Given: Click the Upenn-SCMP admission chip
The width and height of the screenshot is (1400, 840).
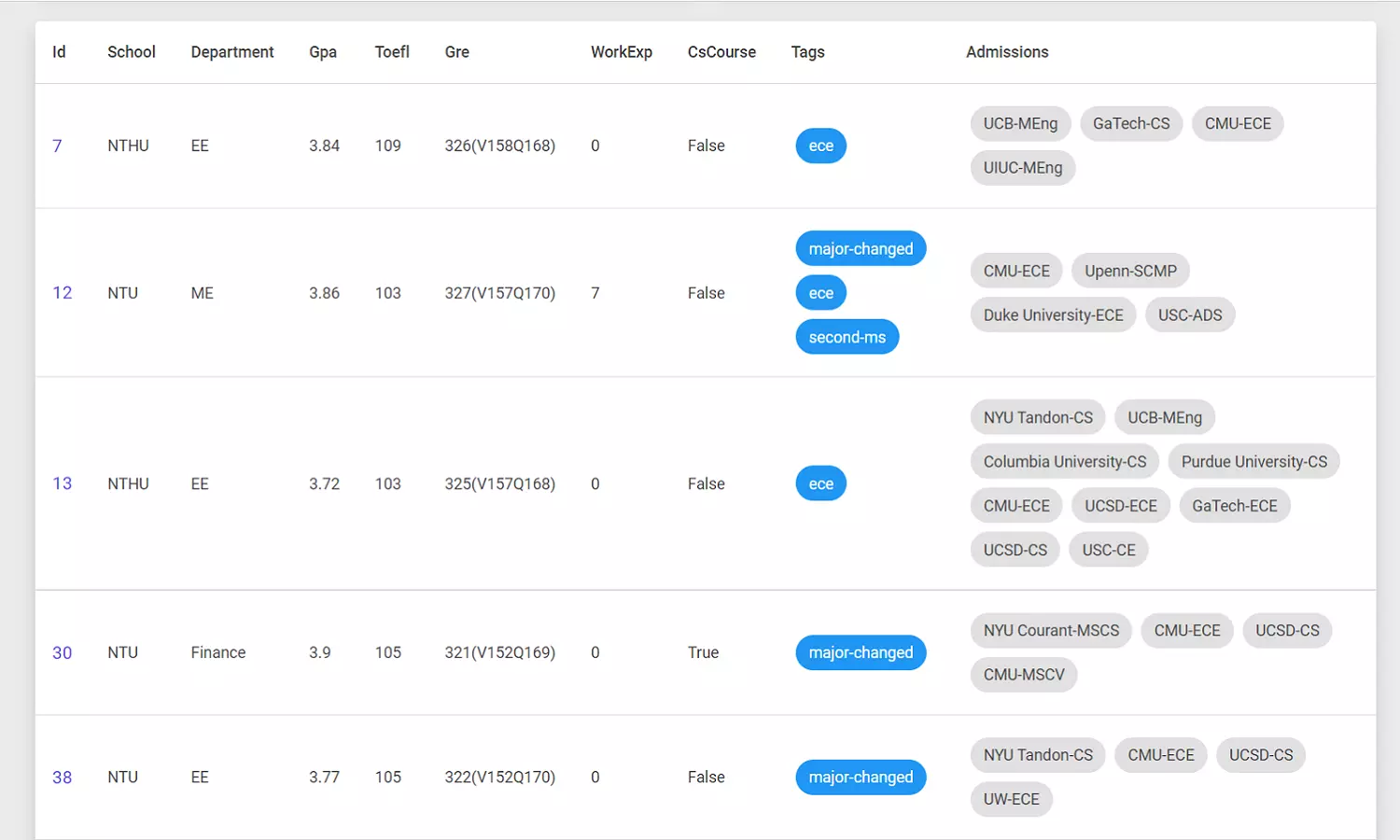Looking at the screenshot, I should pyautogui.click(x=1129, y=271).
